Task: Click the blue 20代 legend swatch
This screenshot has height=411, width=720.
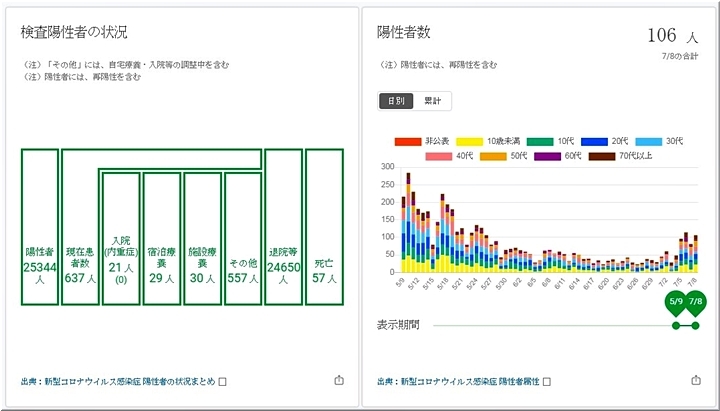Action: (x=595, y=141)
